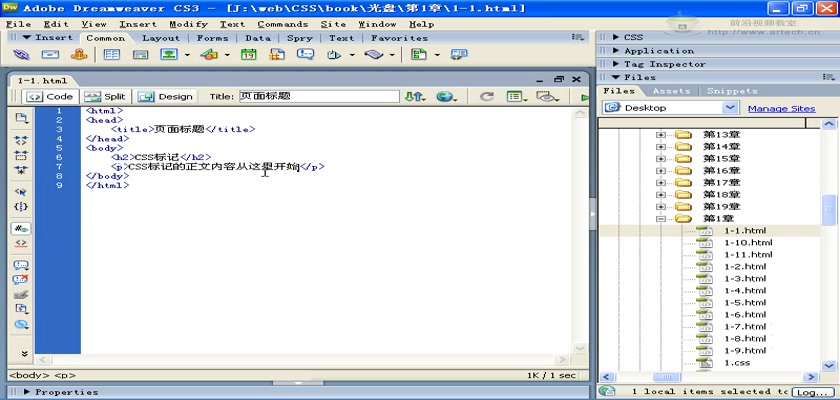
Task: Expand the 第19章 folder
Action: 660,207
